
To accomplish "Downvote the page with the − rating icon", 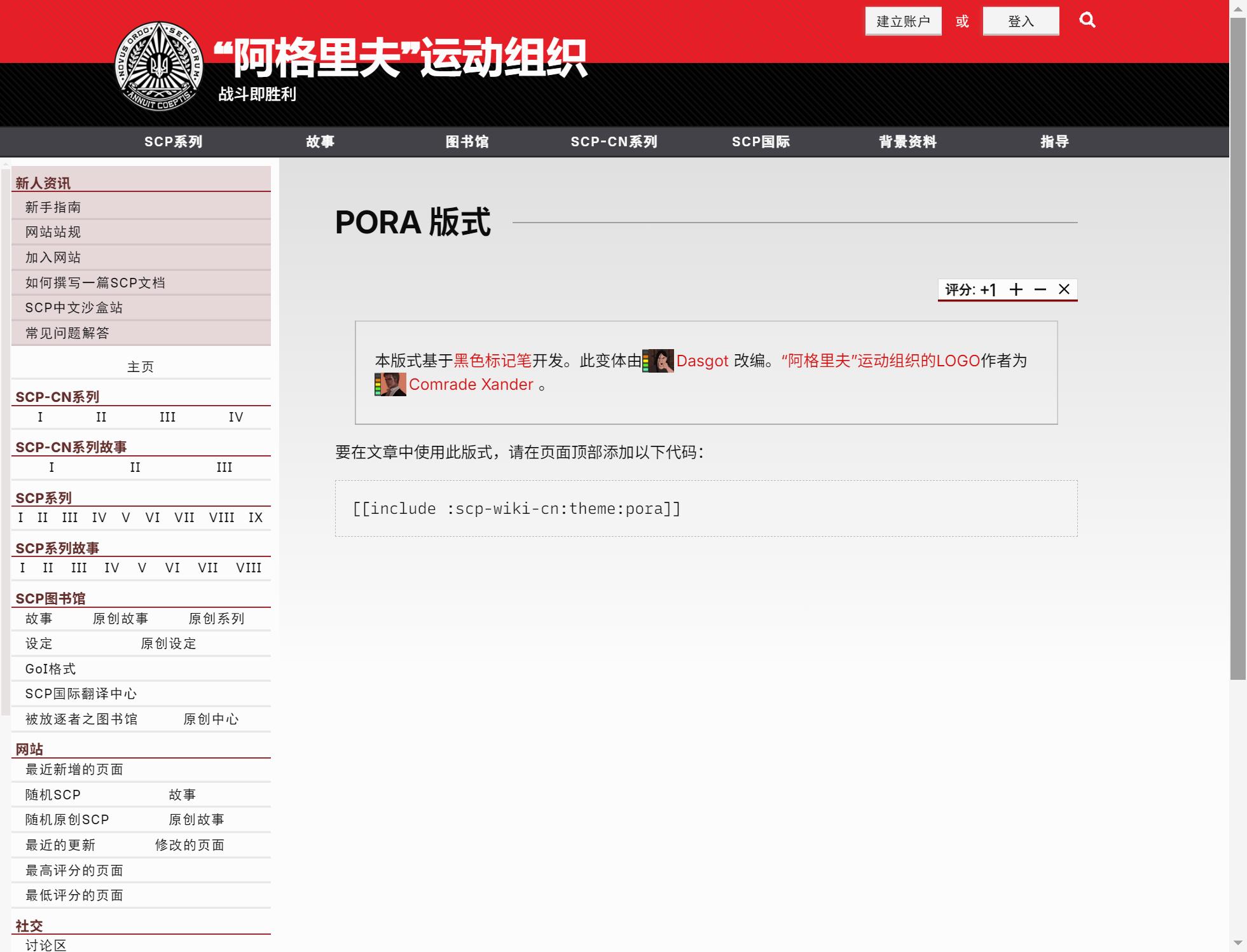I will coord(1040,289).
